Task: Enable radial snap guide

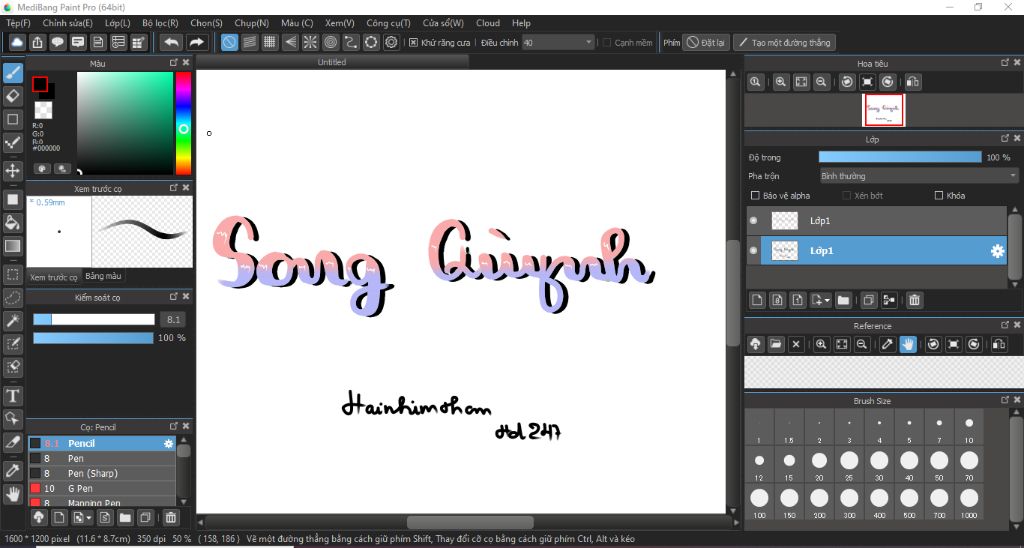Action: pos(310,42)
